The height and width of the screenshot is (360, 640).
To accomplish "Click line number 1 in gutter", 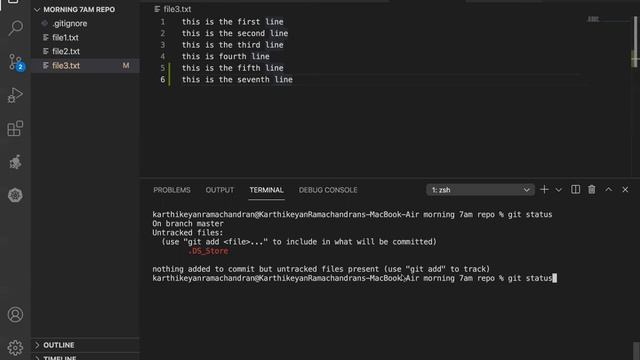I will coord(162,22).
